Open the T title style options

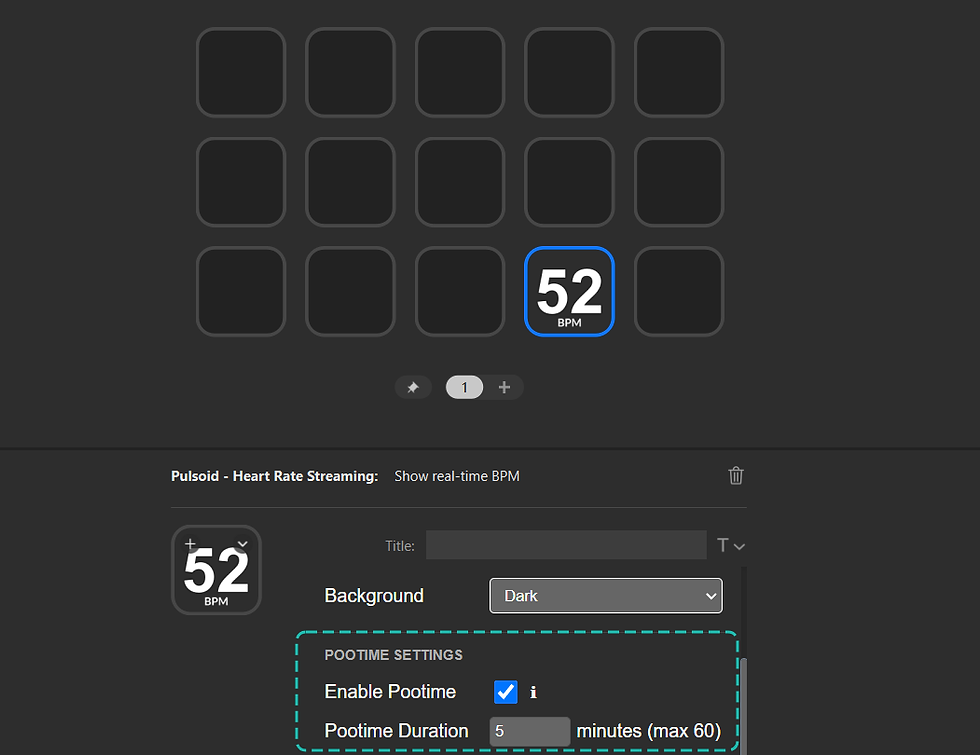731,545
